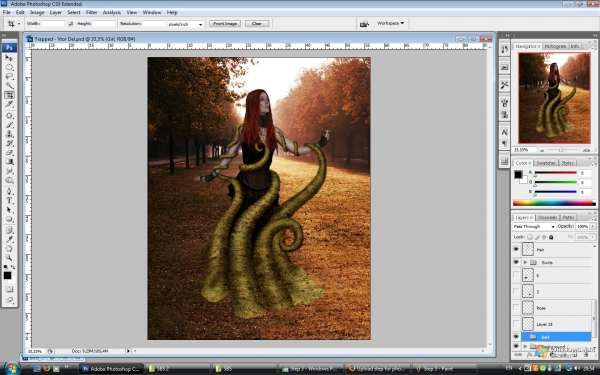Toggle lock transparent pixels checkbox
This screenshot has height=375, width=600.
point(530,237)
